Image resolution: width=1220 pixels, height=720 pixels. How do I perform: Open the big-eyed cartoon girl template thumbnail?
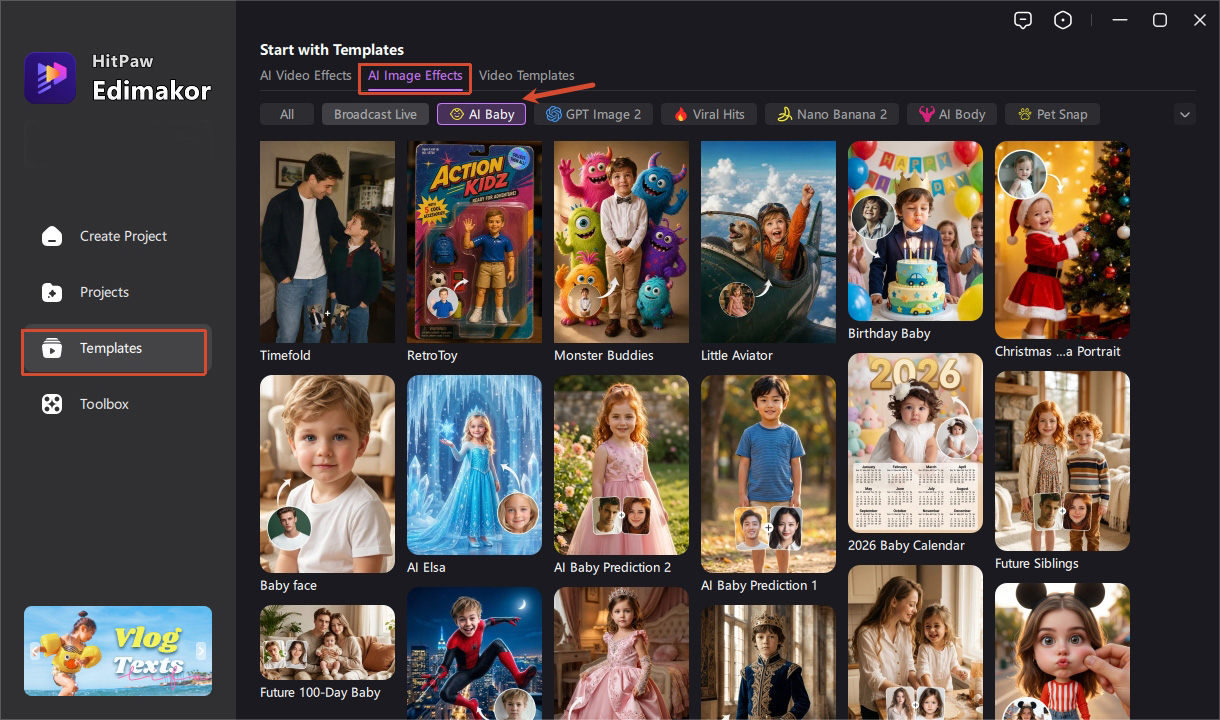1062,651
